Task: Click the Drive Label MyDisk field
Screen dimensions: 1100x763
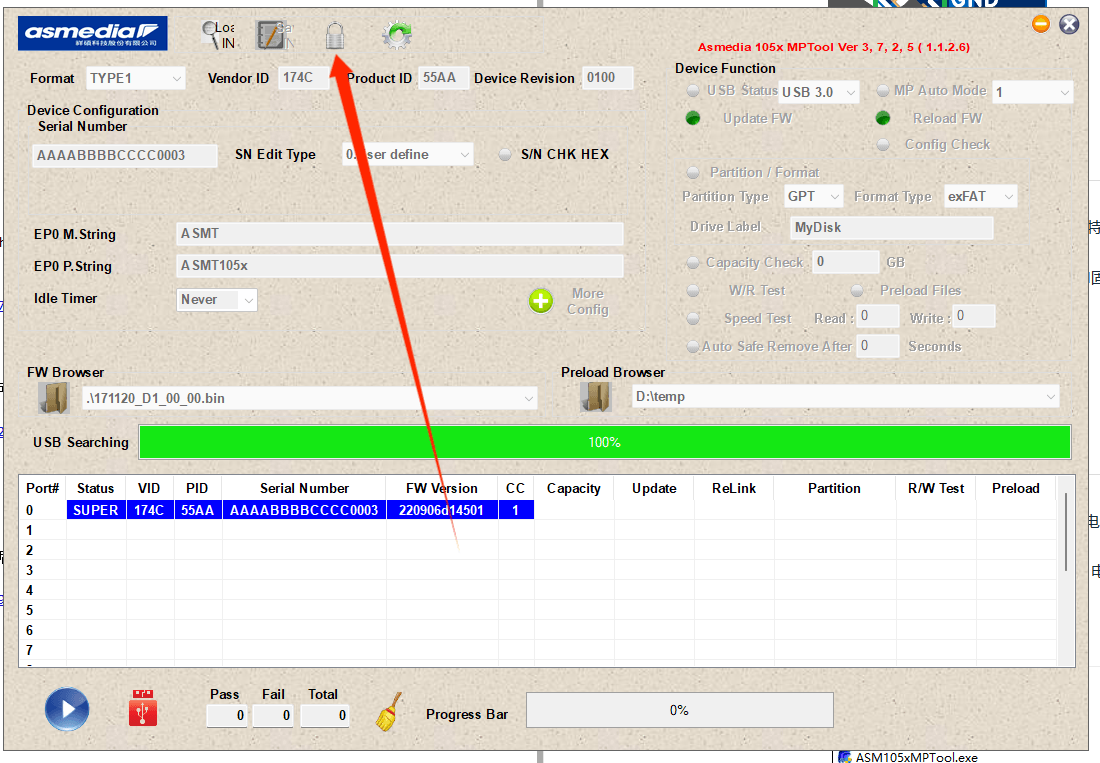Action: (892, 228)
